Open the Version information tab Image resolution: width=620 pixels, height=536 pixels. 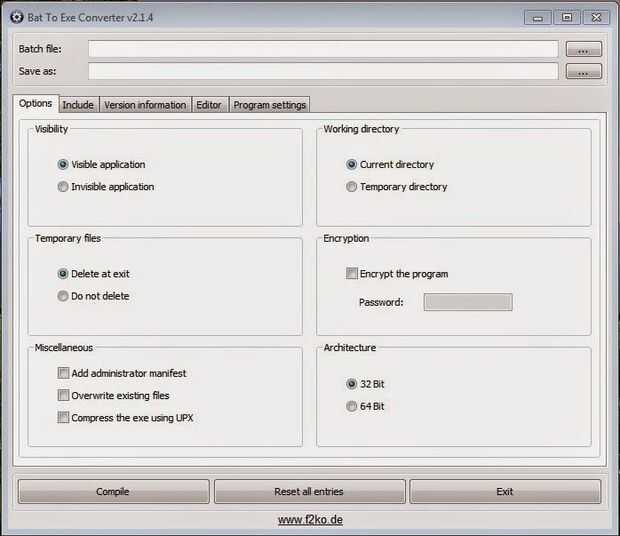click(x=145, y=105)
